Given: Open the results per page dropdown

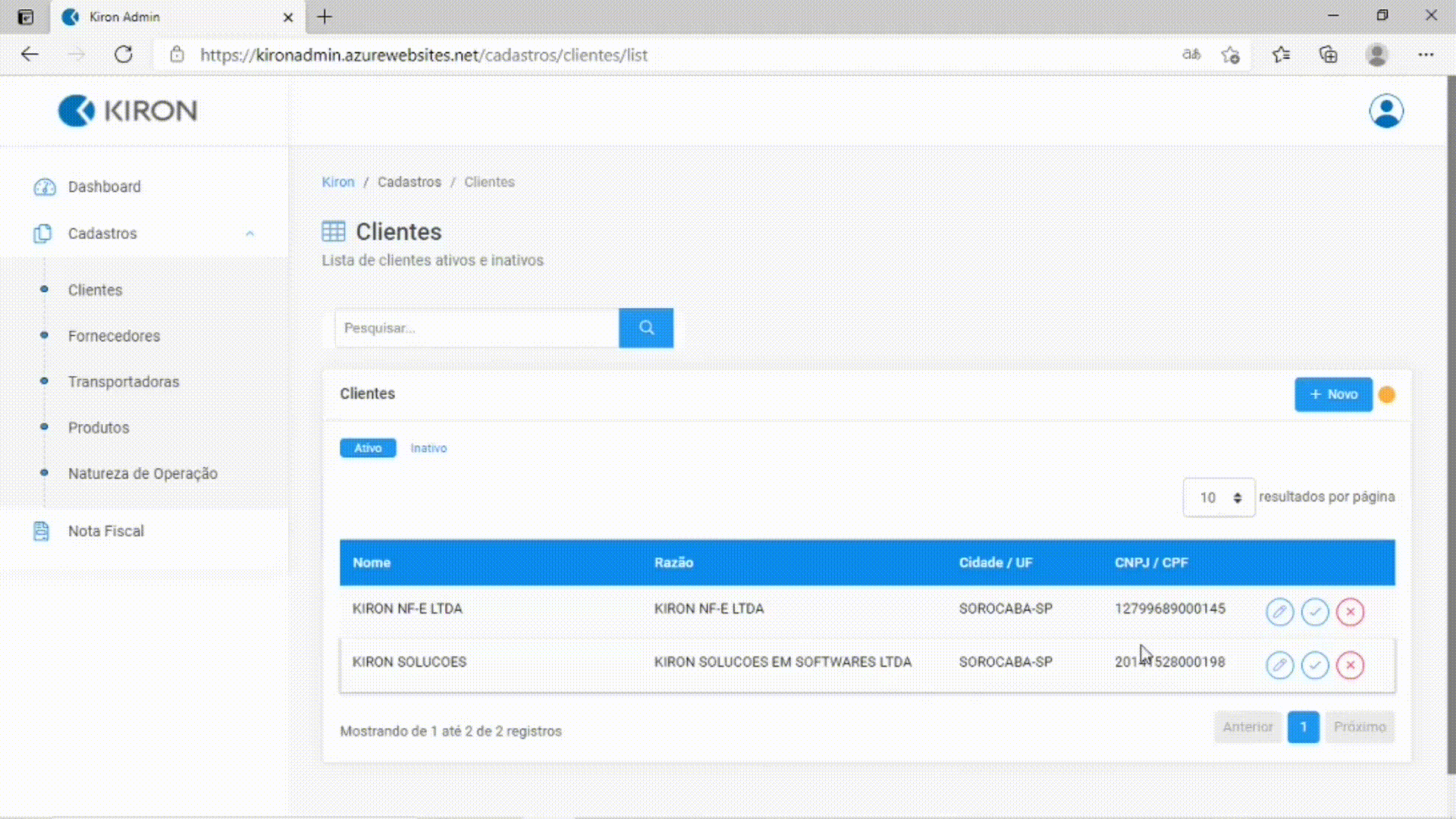Looking at the screenshot, I should click(1219, 497).
